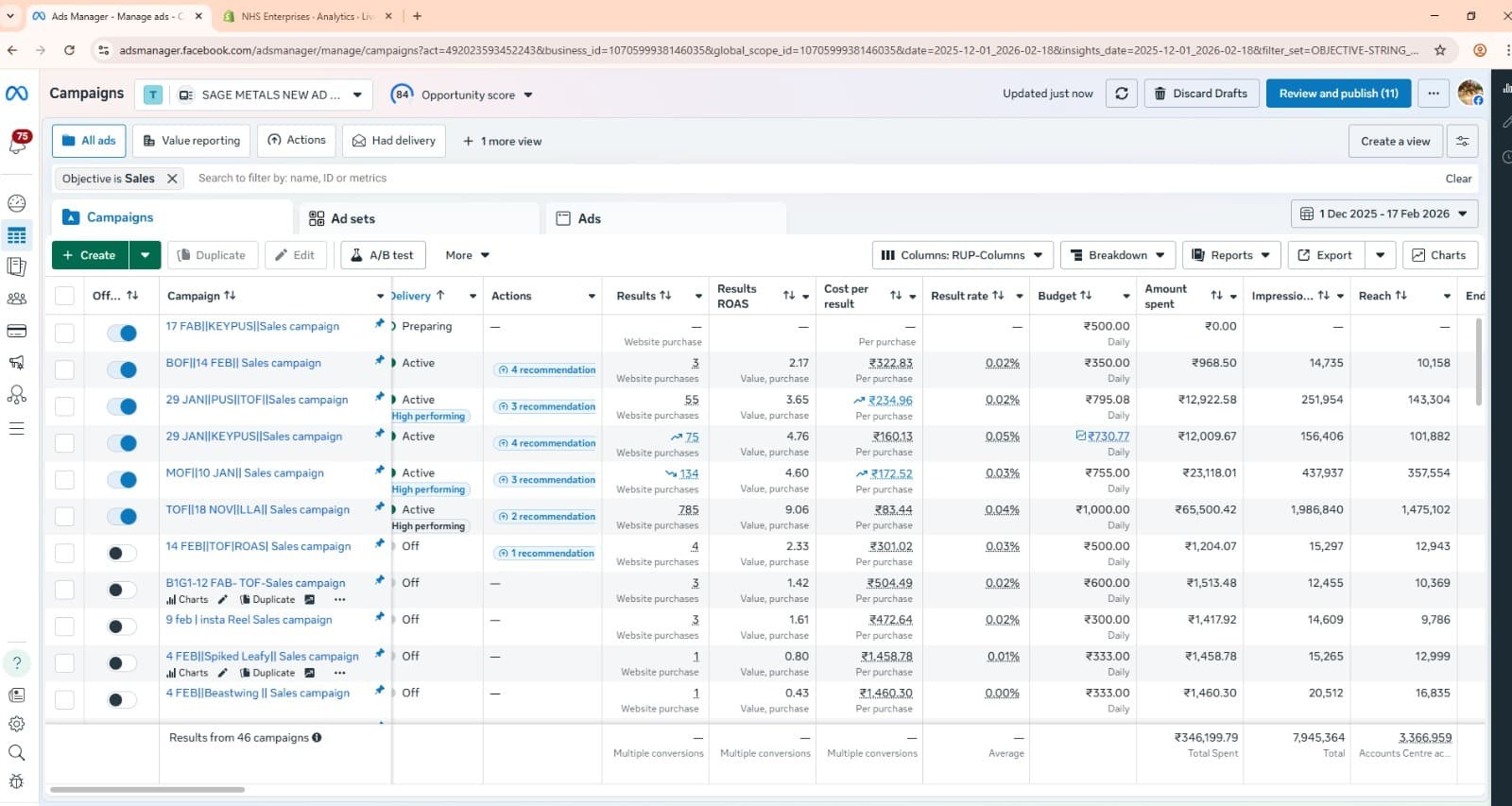
Task: Click the bug report icon in the sidebar
Action: [x=17, y=781]
